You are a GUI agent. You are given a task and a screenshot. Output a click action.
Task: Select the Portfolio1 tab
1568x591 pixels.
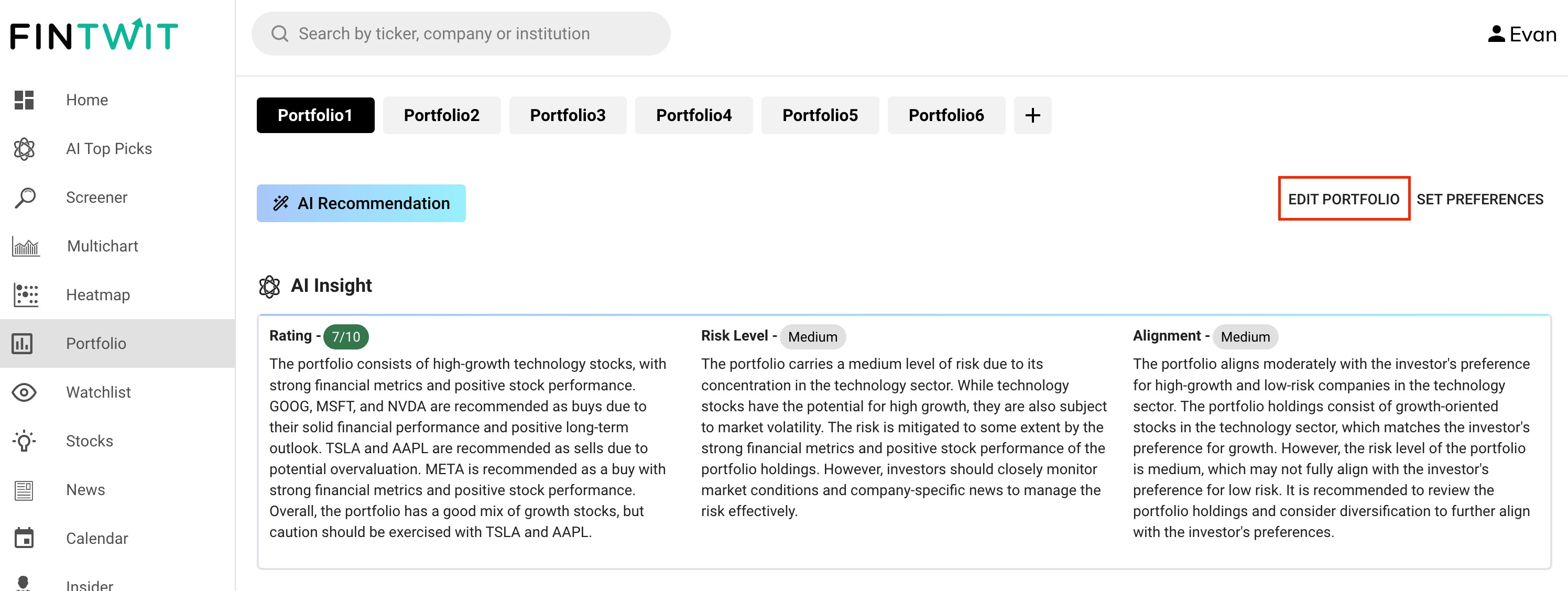[315, 115]
